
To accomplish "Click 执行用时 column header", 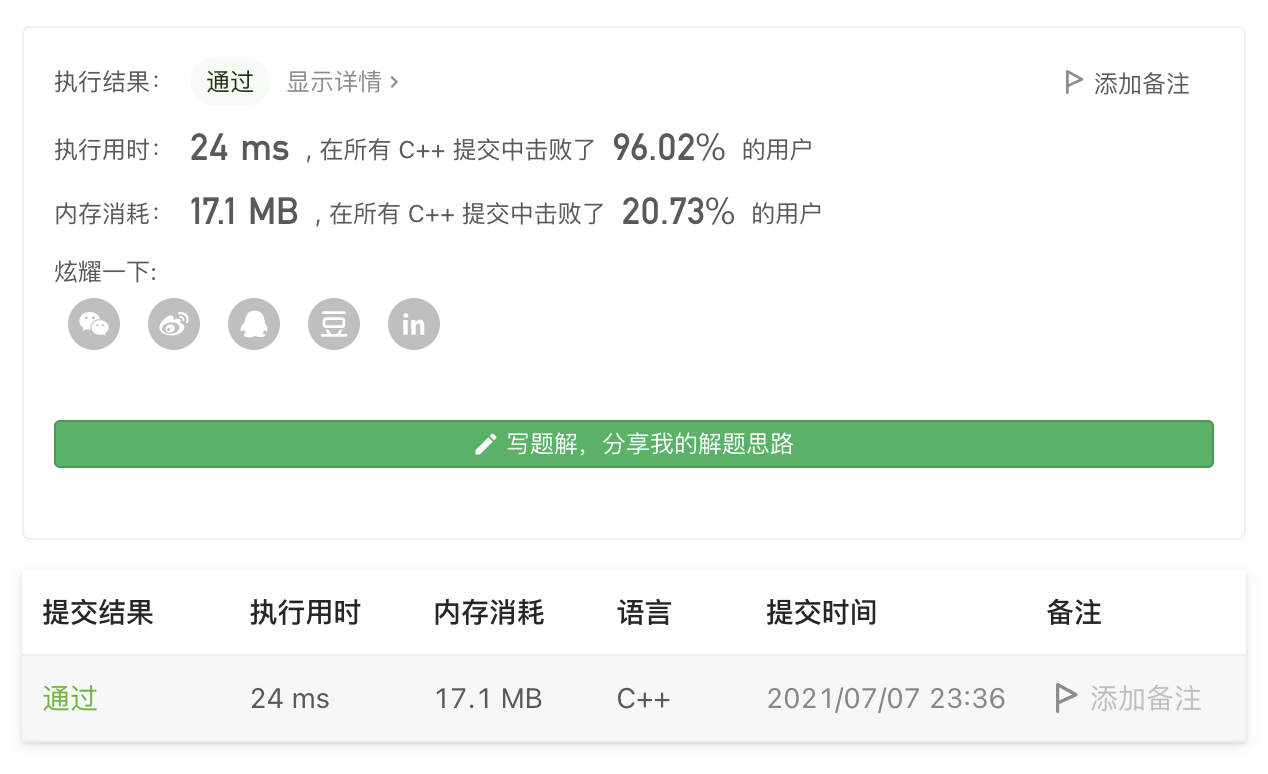I will (305, 612).
